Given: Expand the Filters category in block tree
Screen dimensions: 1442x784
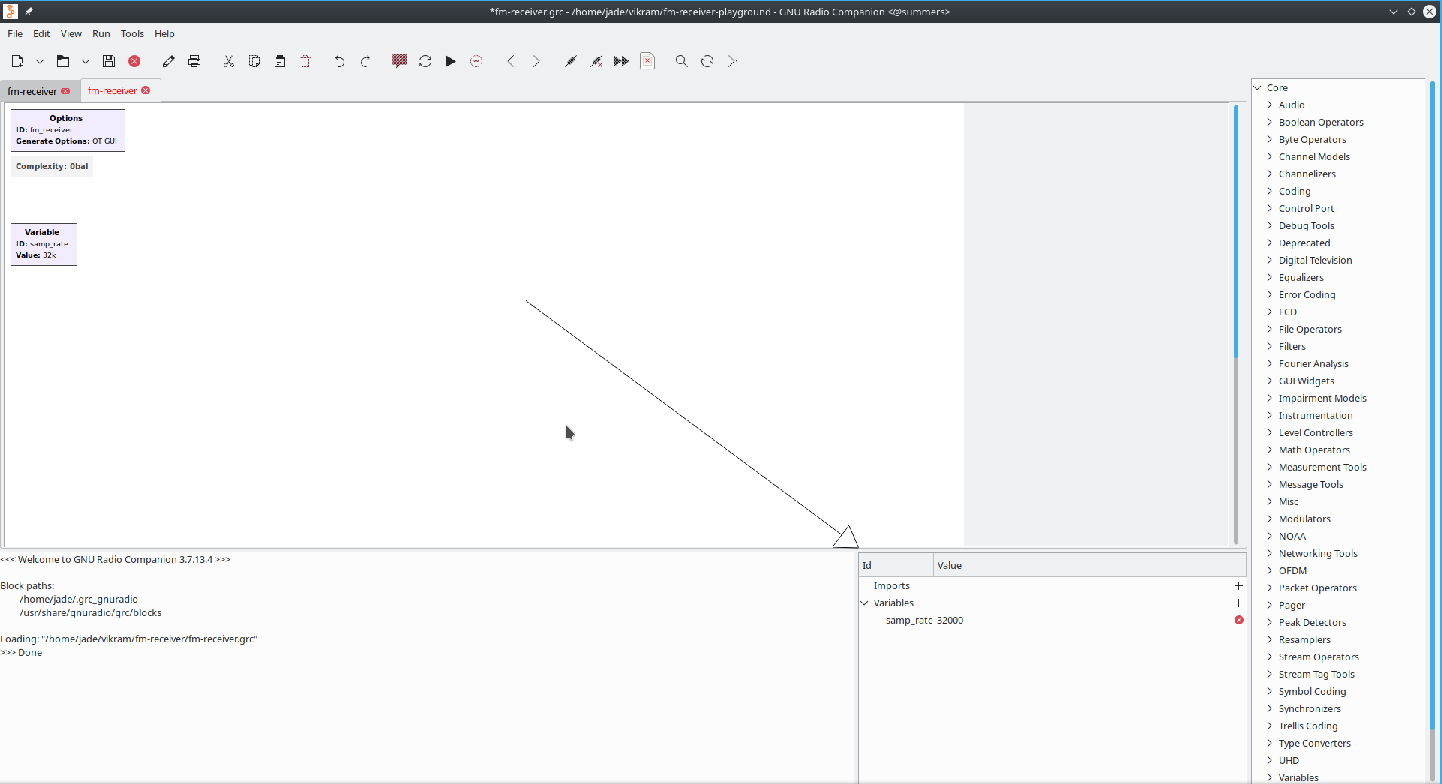Looking at the screenshot, I should point(1270,346).
